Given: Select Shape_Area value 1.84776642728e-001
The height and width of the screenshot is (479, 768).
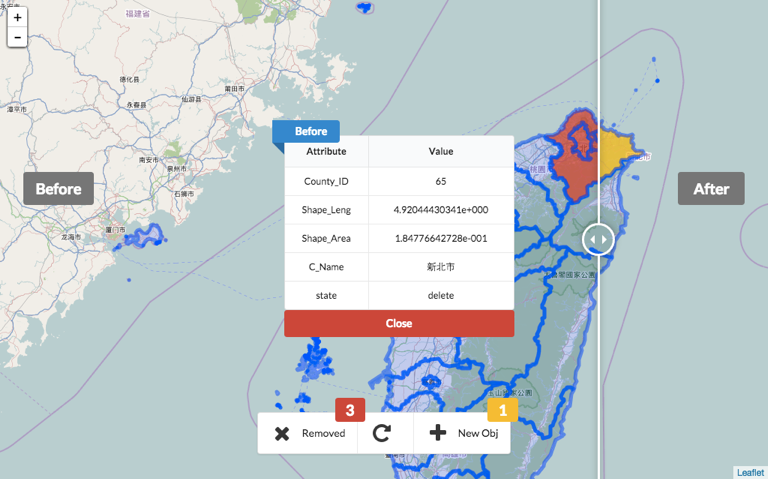Looking at the screenshot, I should click(x=441, y=239).
